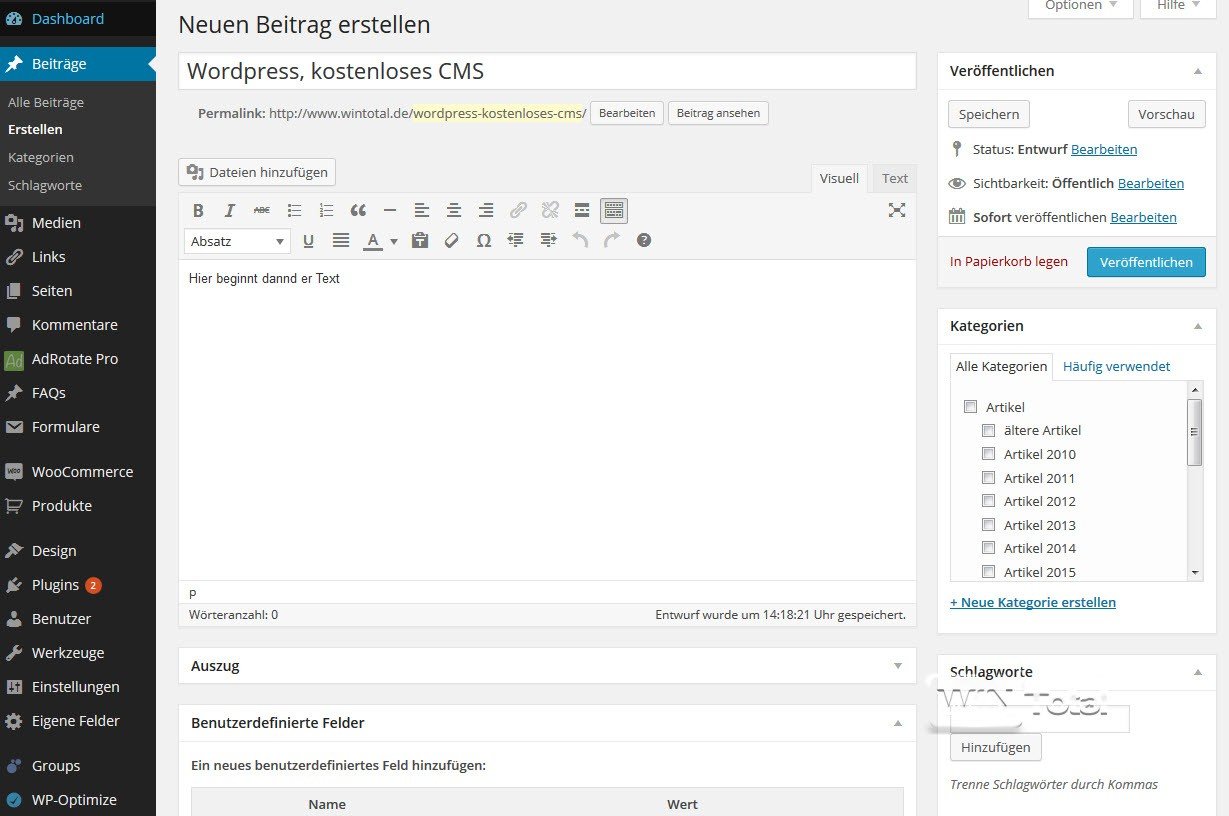Pick a text color with the A swatch
The height and width of the screenshot is (816, 1229).
click(373, 241)
